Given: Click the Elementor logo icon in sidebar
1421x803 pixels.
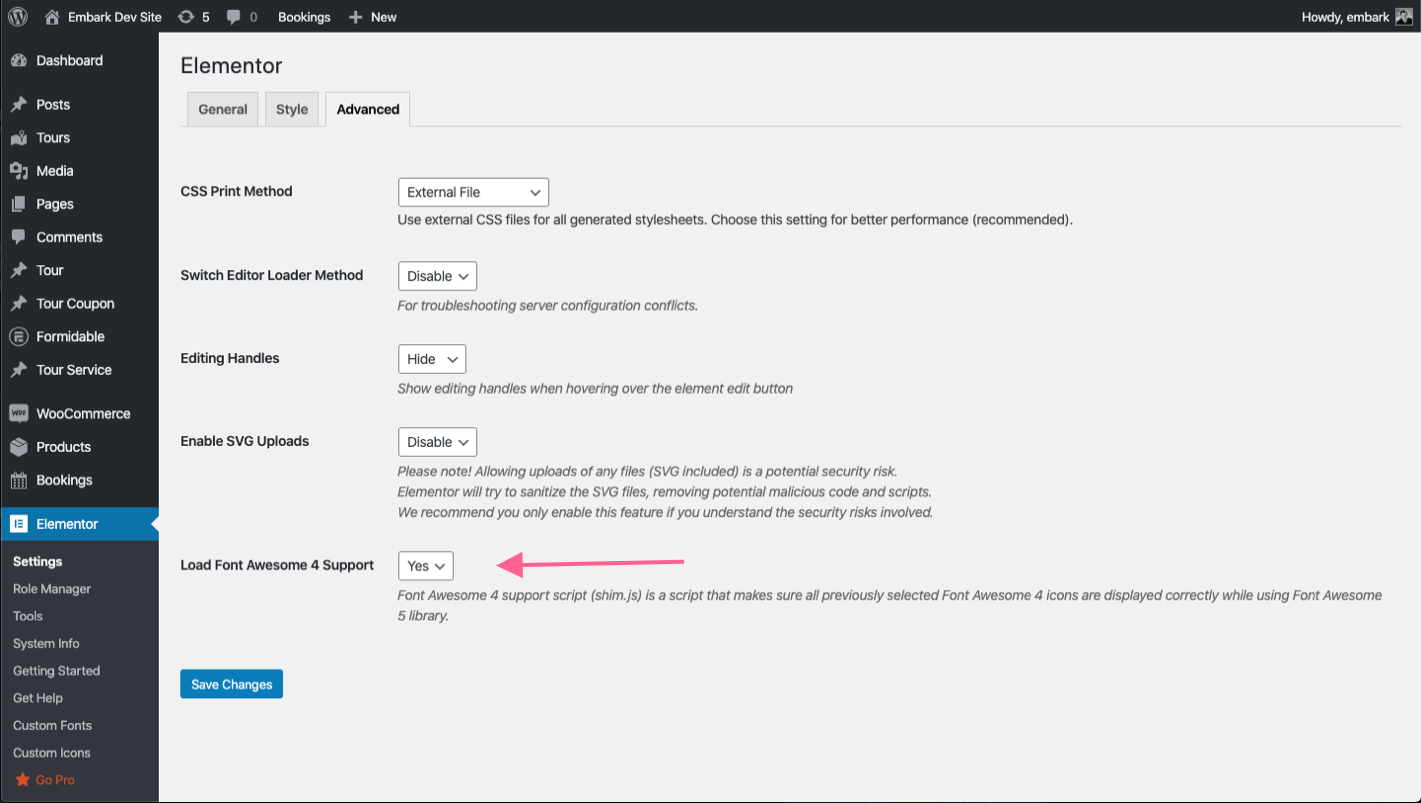Looking at the screenshot, I should coord(19,524).
